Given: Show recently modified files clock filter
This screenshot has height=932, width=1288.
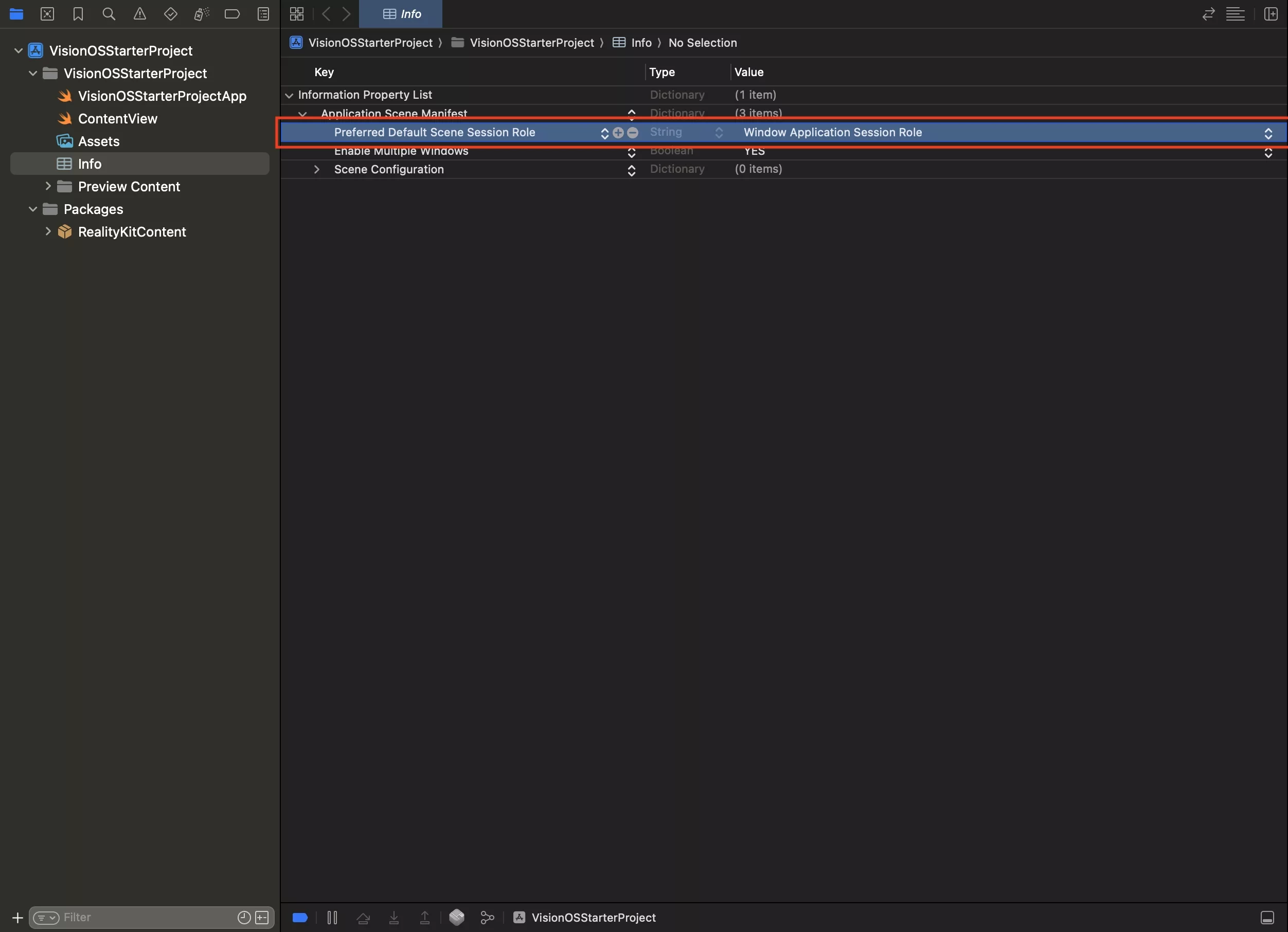Looking at the screenshot, I should 244,917.
